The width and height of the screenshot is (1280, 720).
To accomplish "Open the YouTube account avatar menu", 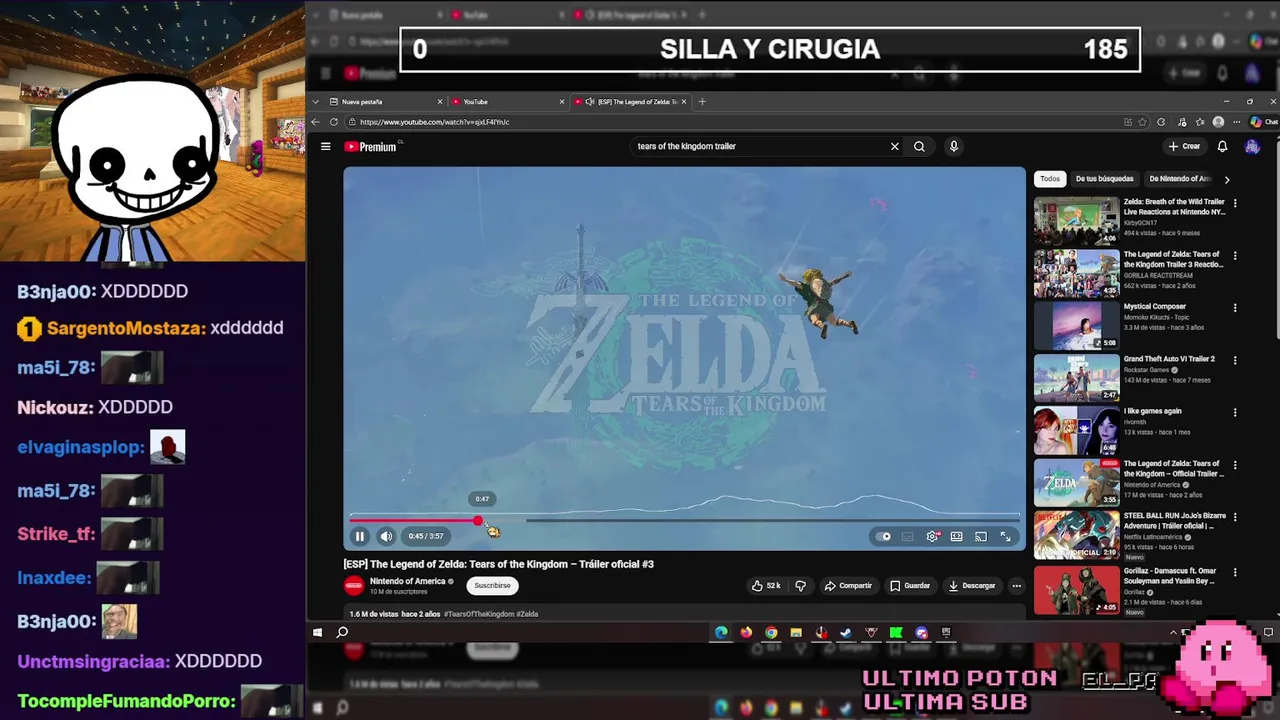I will click(x=1252, y=146).
